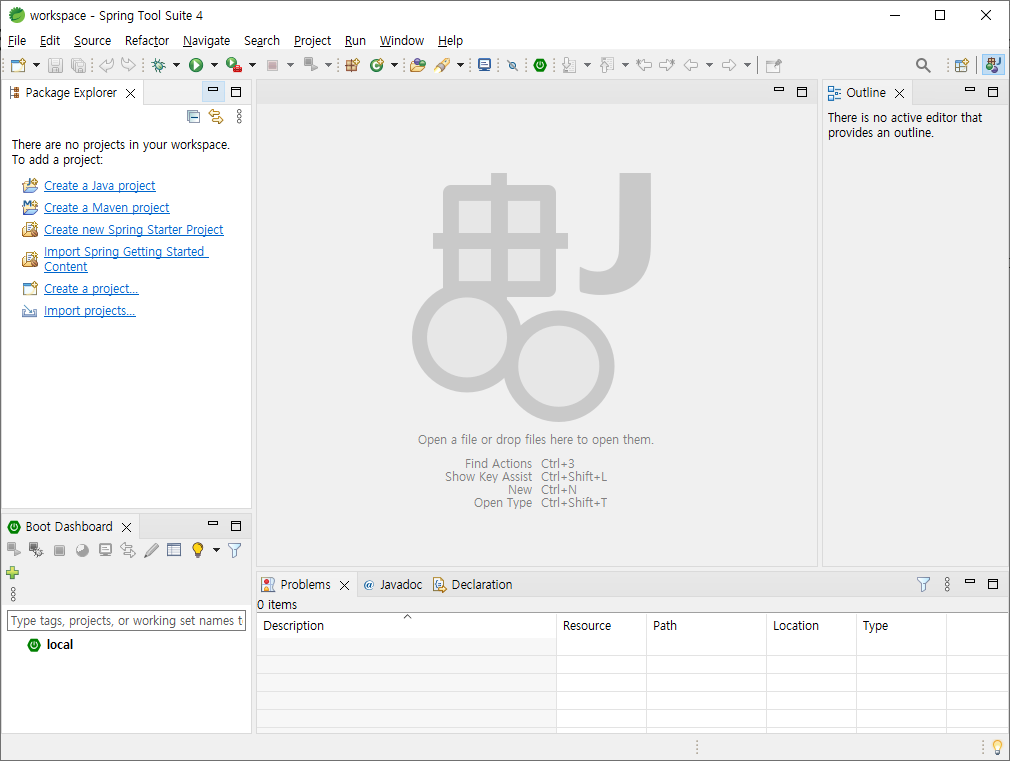The width and height of the screenshot is (1010, 761).
Task: Click the Location column header in Problems
Action: coord(811,626)
